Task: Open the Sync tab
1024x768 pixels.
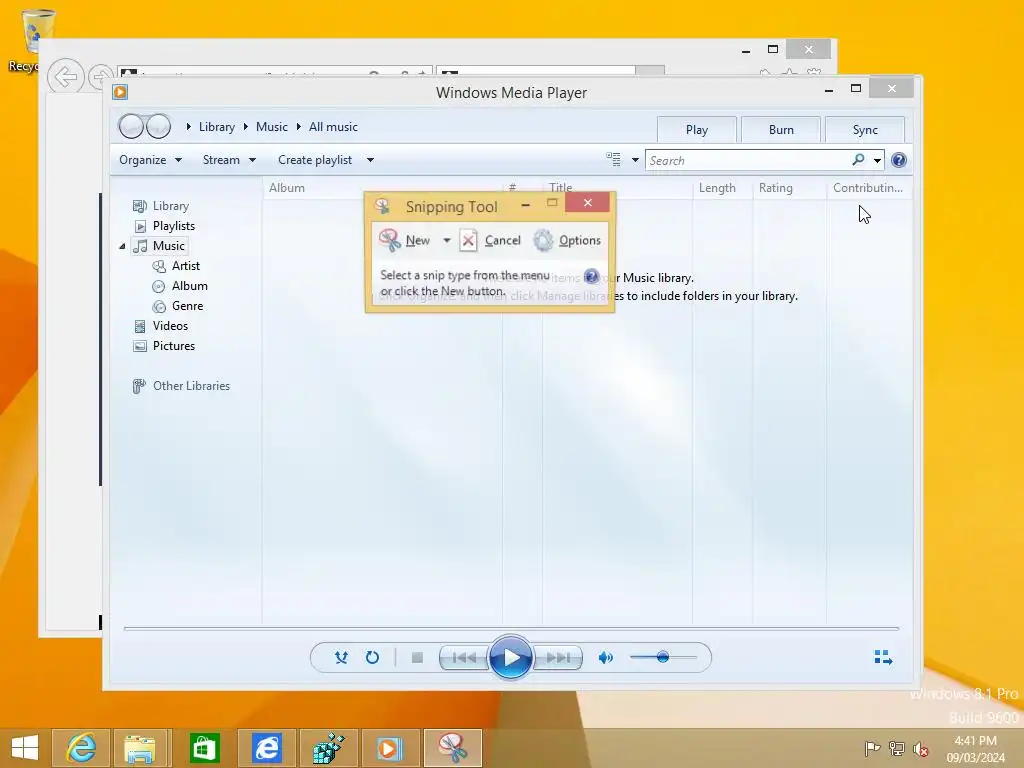Action: point(865,129)
